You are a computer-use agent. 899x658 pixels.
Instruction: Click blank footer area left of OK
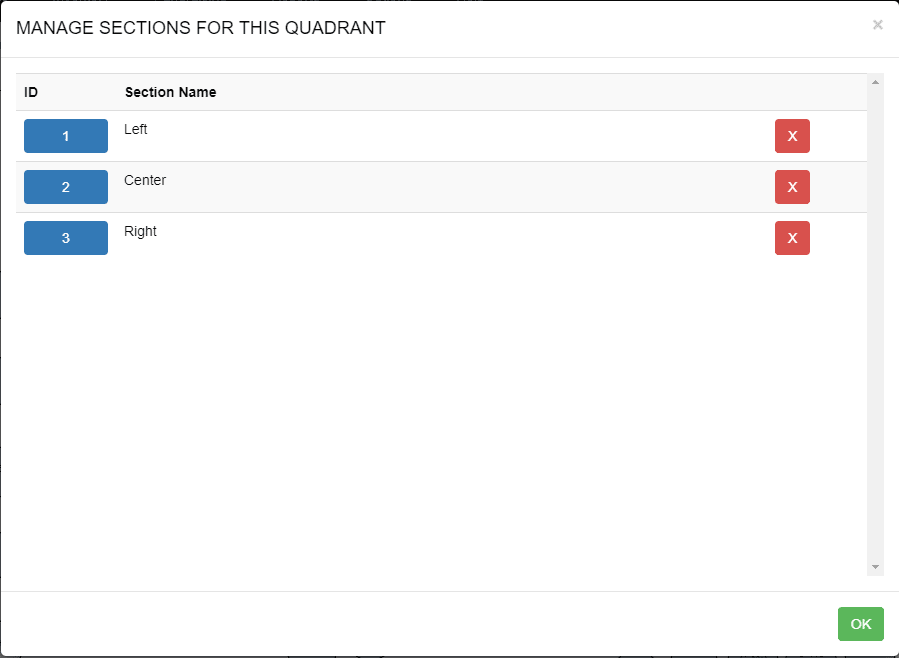[400, 624]
